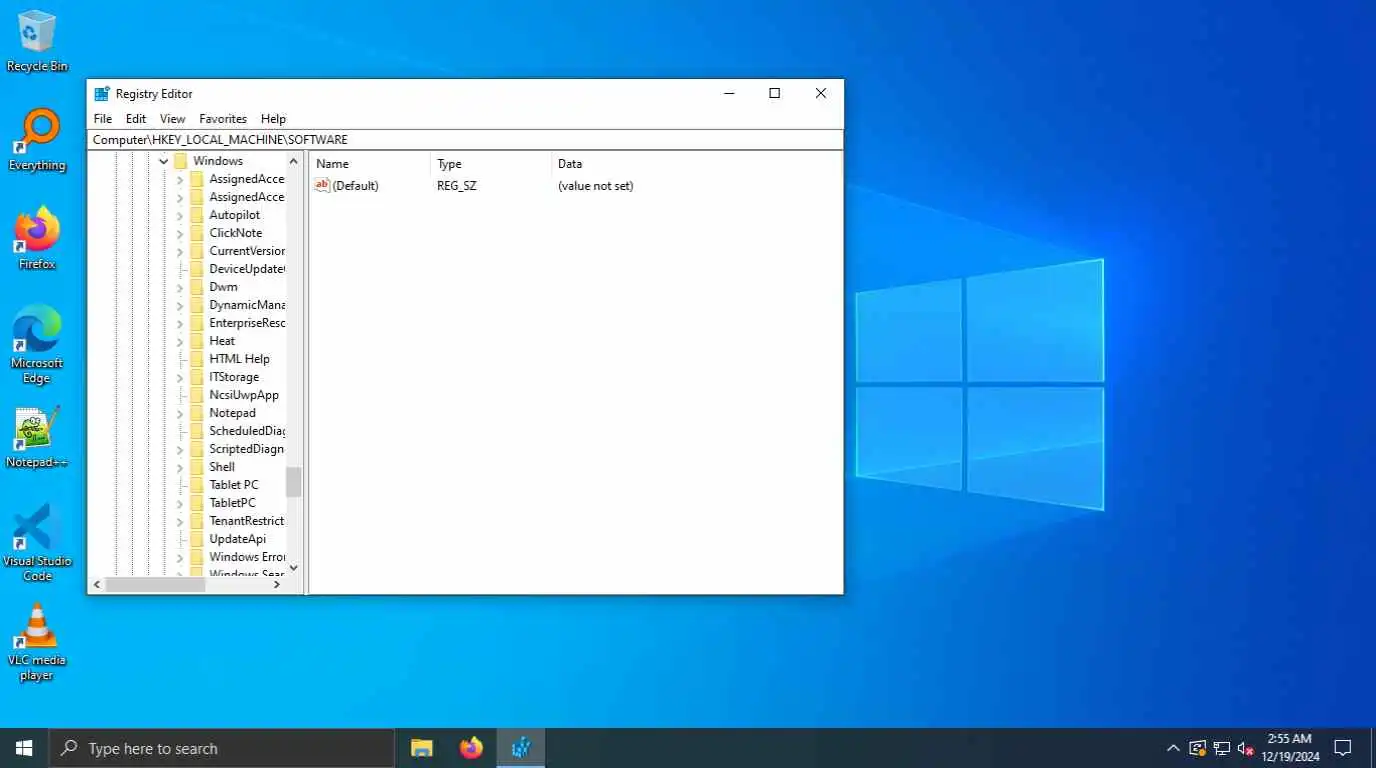This screenshot has height=768, width=1376.
Task: Click the muted volume tray icon
Action: (1246, 748)
